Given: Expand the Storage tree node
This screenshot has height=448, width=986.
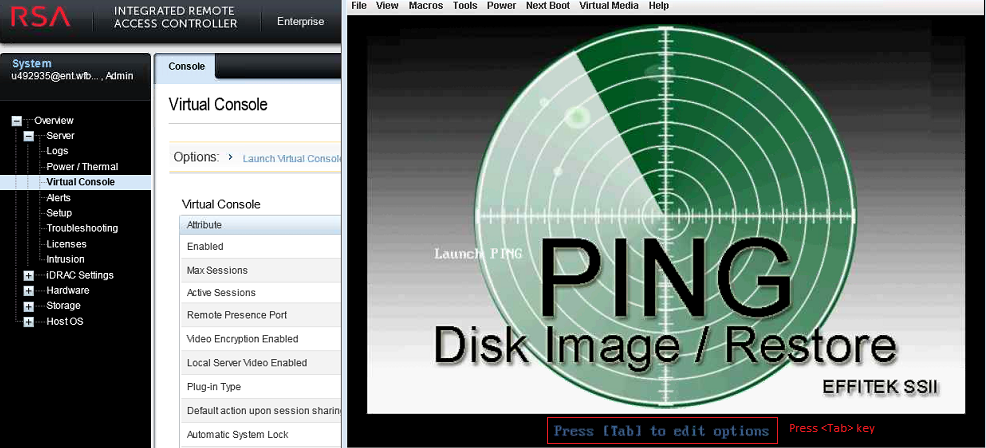Looking at the screenshot, I should [28, 306].
